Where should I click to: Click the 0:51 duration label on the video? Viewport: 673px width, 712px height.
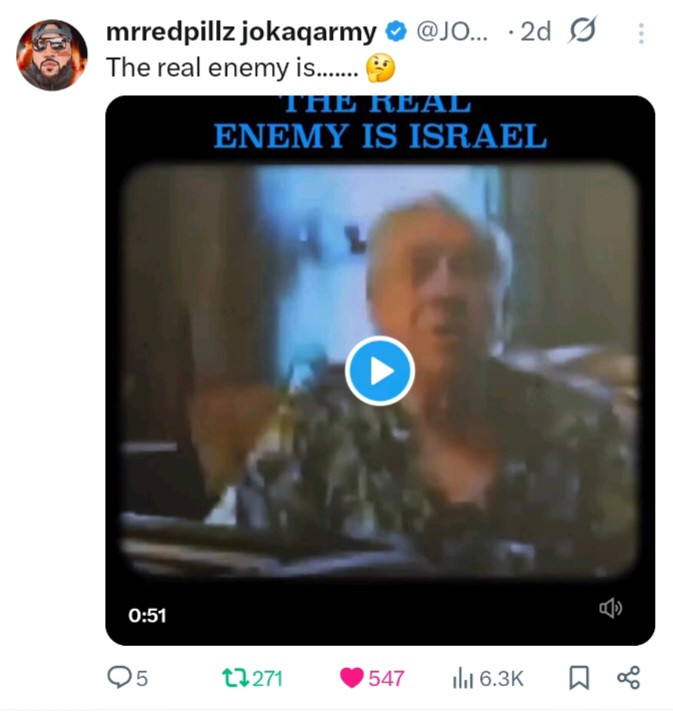tap(147, 616)
